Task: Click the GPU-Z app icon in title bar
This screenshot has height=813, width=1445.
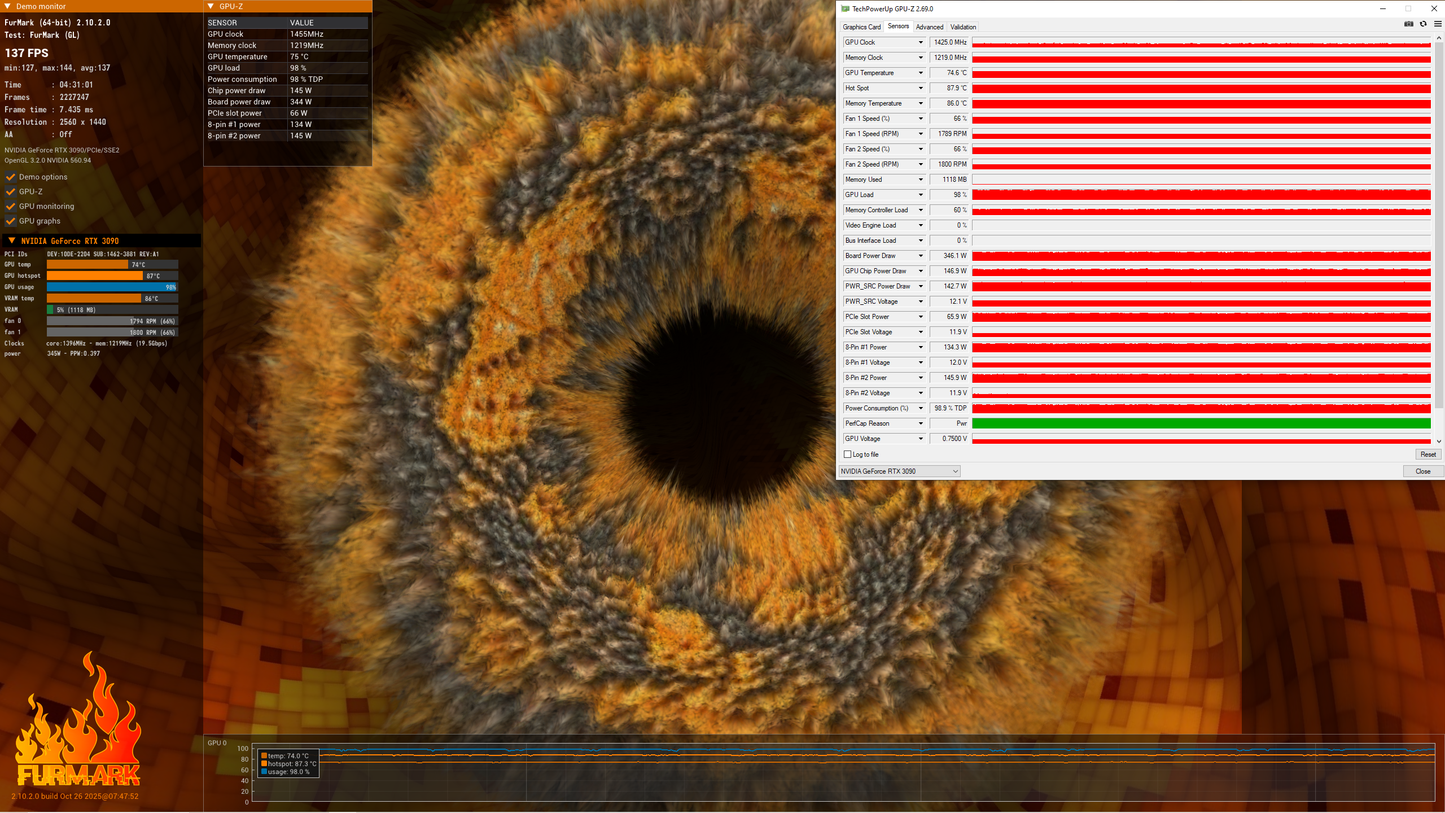Action: (846, 8)
